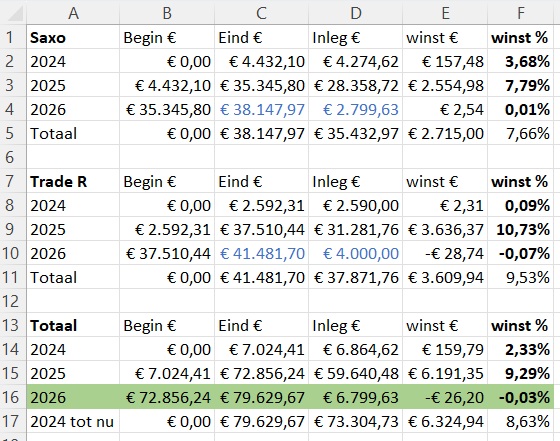Viewport: 560px width, 441px height.
Task: Select row 5 header
Action: (x=13, y=133)
